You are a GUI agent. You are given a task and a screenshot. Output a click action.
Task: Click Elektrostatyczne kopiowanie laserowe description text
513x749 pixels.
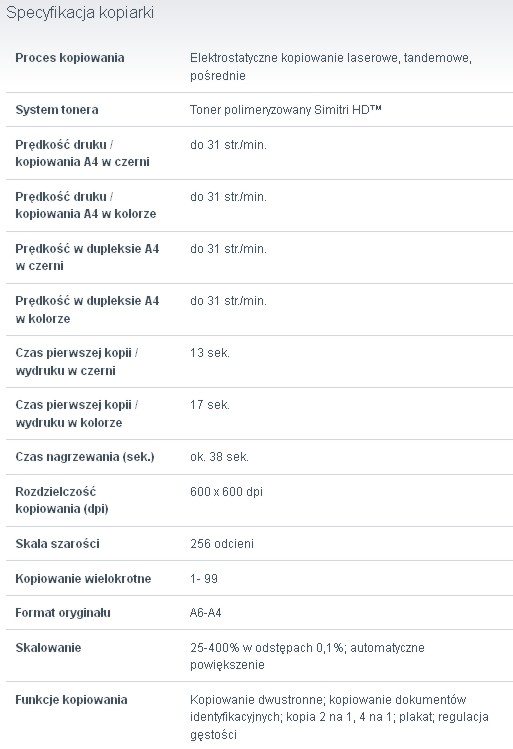click(x=331, y=67)
